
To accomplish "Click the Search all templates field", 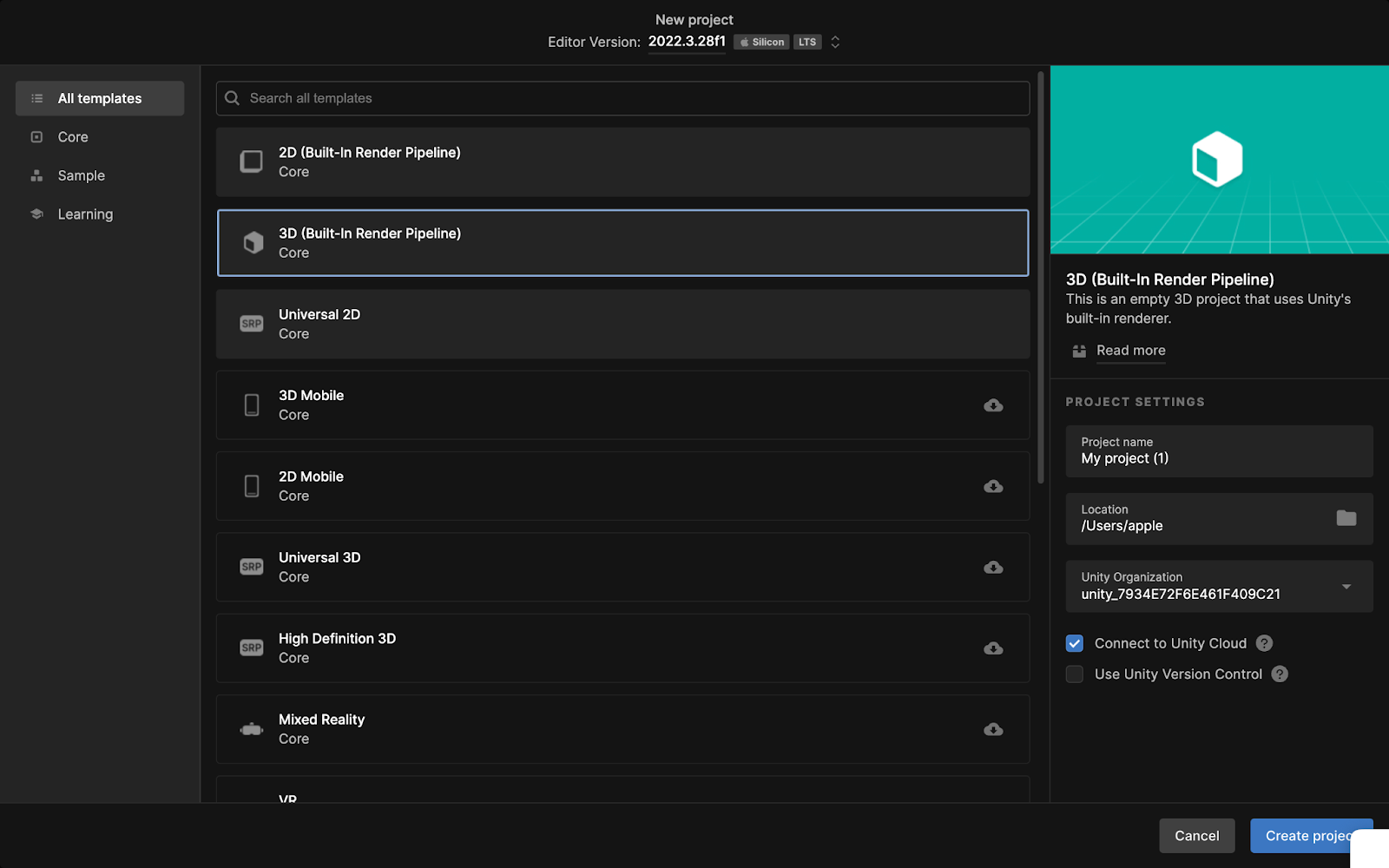I will [x=622, y=98].
